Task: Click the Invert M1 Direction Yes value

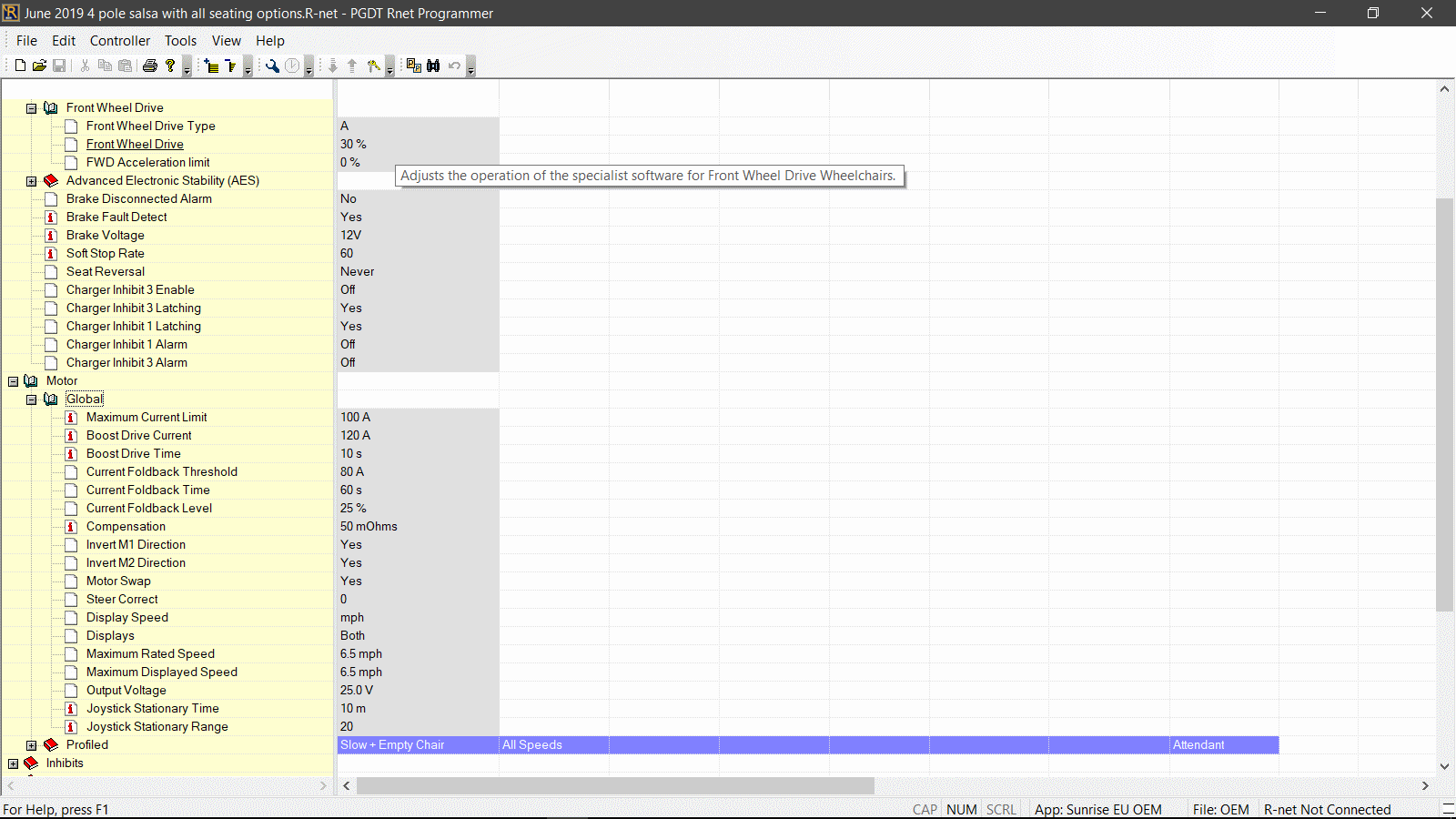Action: point(351,545)
